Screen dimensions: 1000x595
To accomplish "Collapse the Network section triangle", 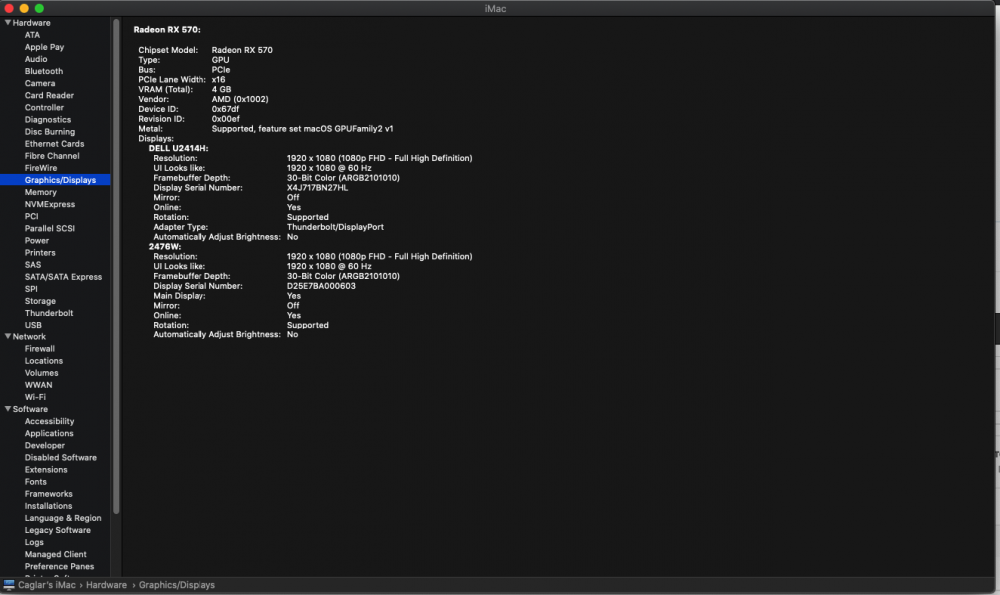I will pos(8,336).
